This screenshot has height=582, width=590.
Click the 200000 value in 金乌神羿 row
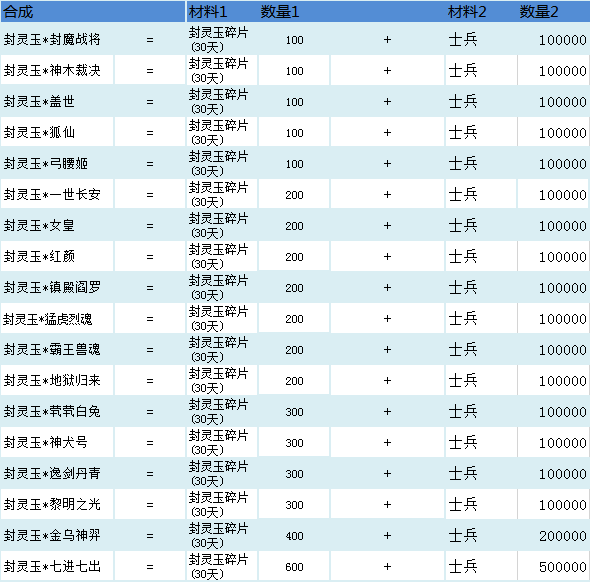click(563, 536)
